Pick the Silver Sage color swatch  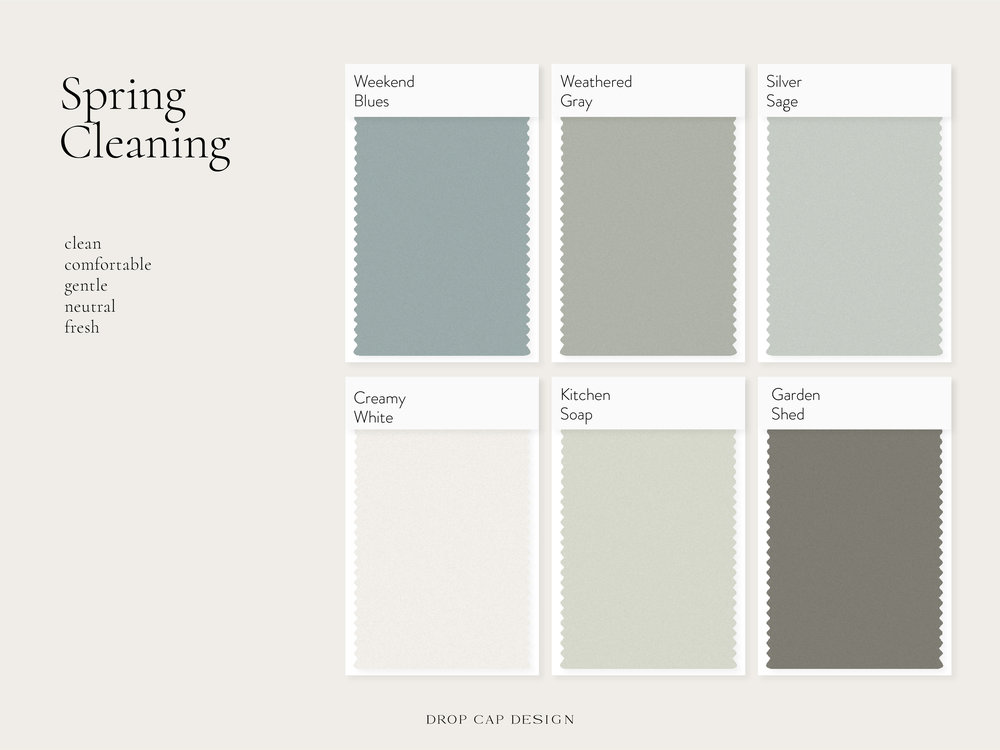(855, 237)
